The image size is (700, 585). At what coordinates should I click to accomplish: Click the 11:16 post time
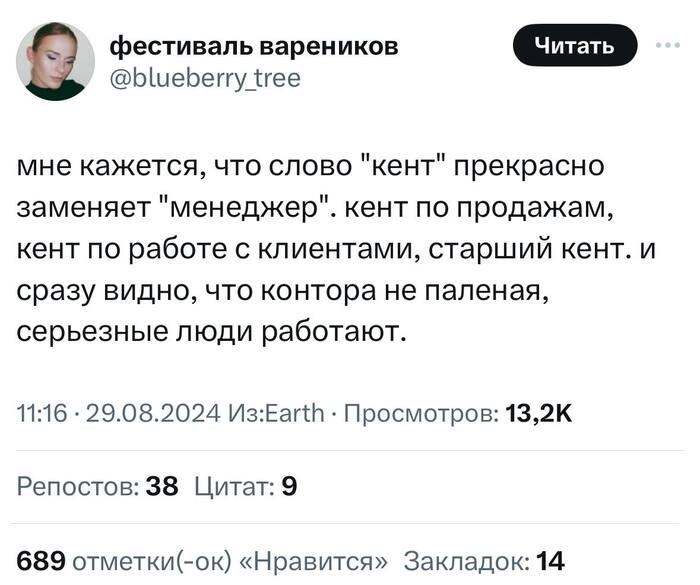coord(38,414)
